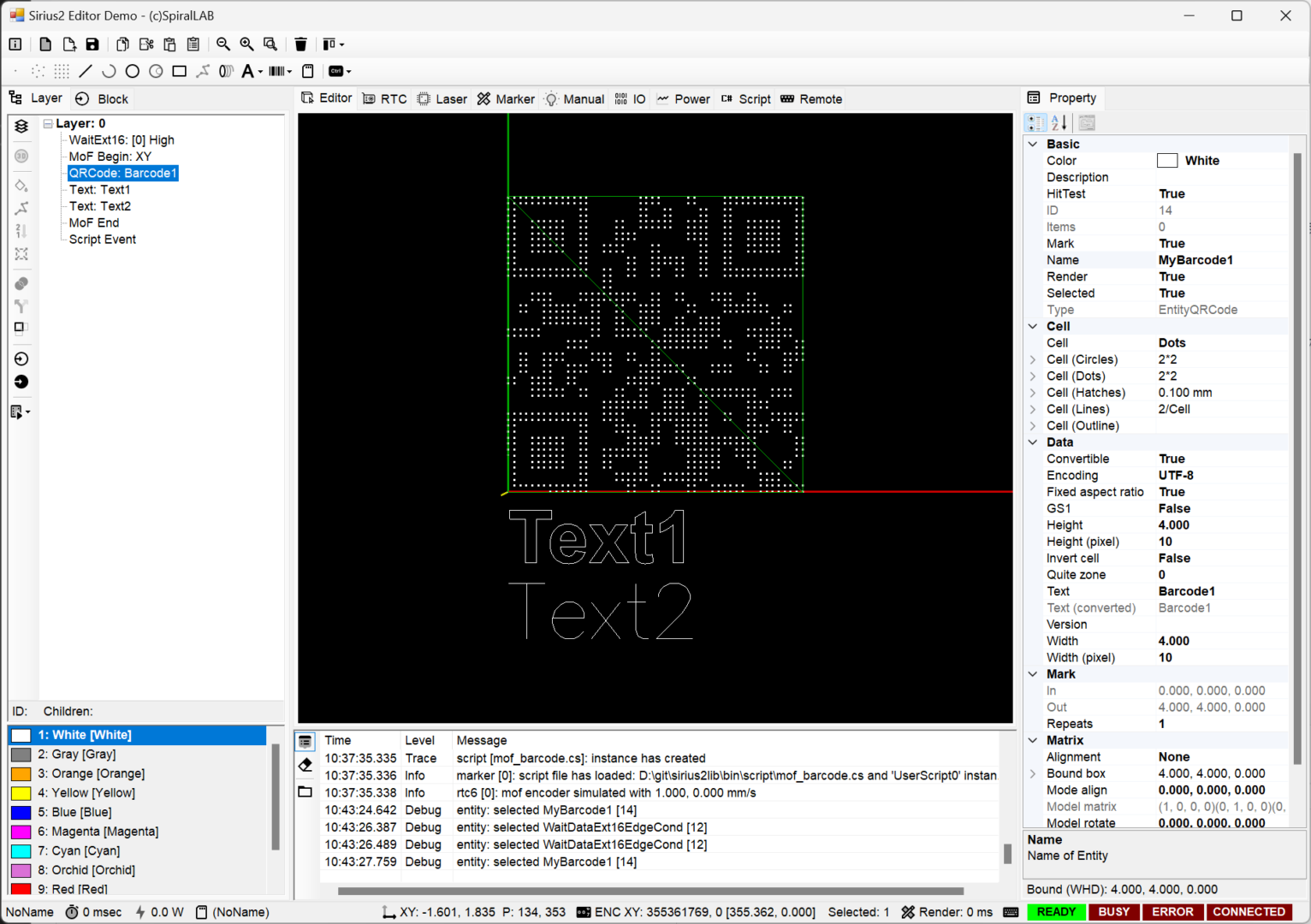Click the Delete trash can icon
The height and width of the screenshot is (924, 1311).
(300, 44)
